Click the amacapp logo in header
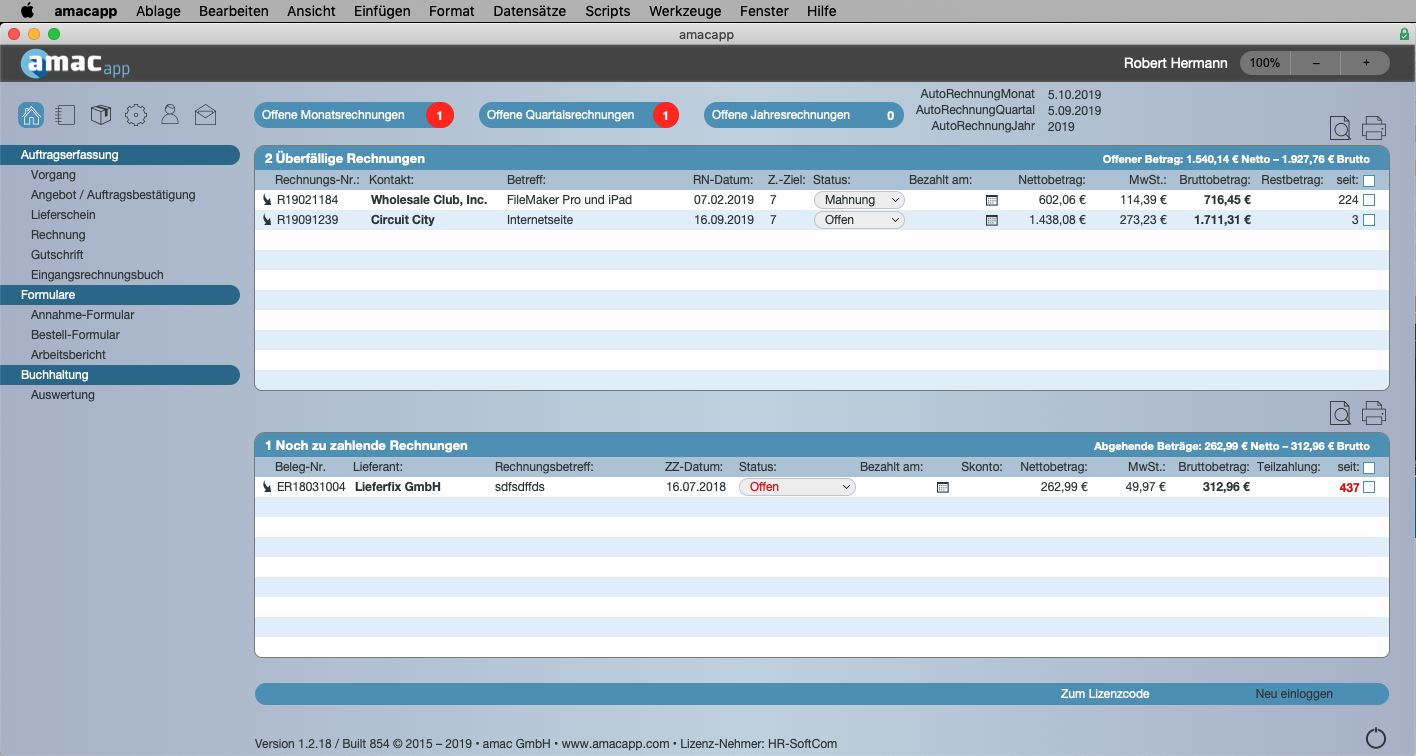This screenshot has width=1416, height=756. tap(76, 64)
